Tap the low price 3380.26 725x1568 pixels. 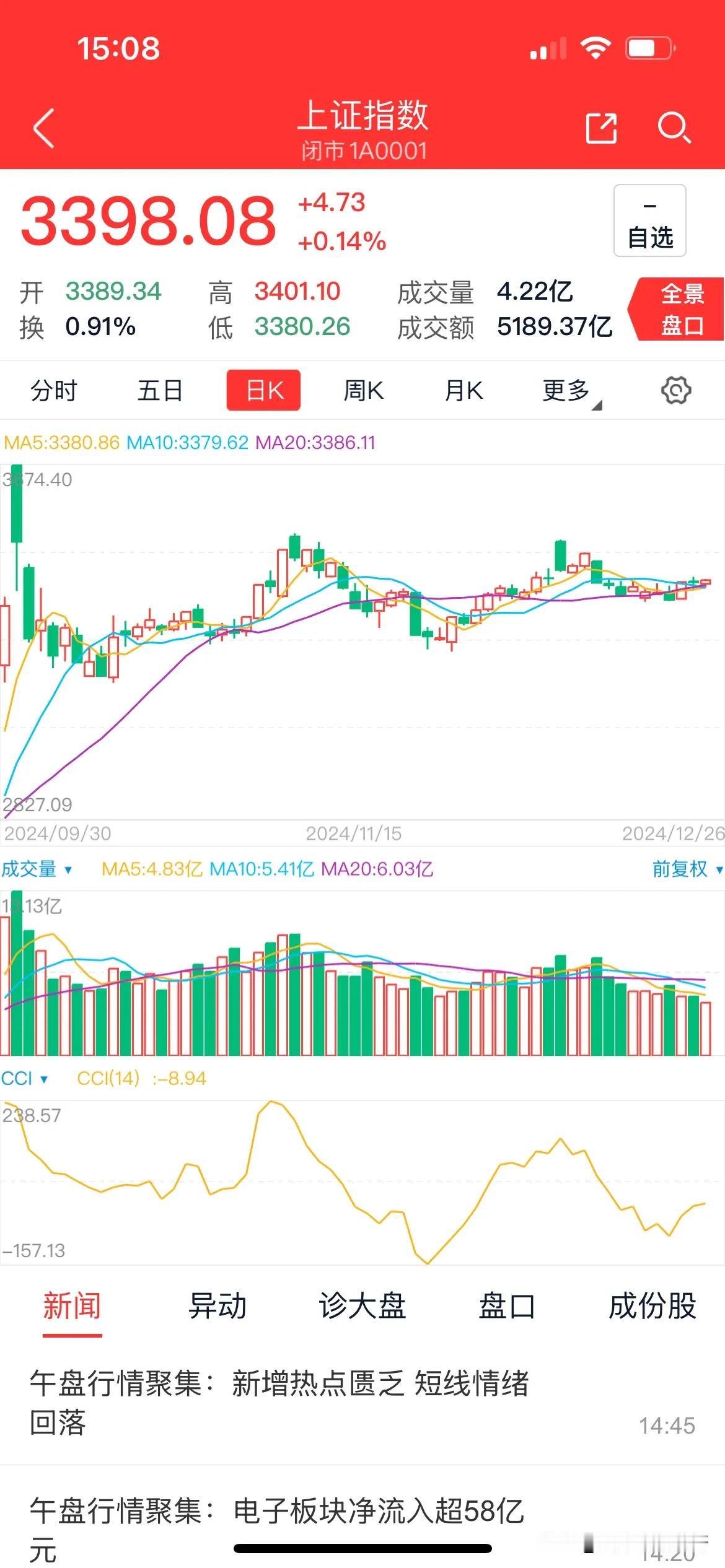coord(302,326)
